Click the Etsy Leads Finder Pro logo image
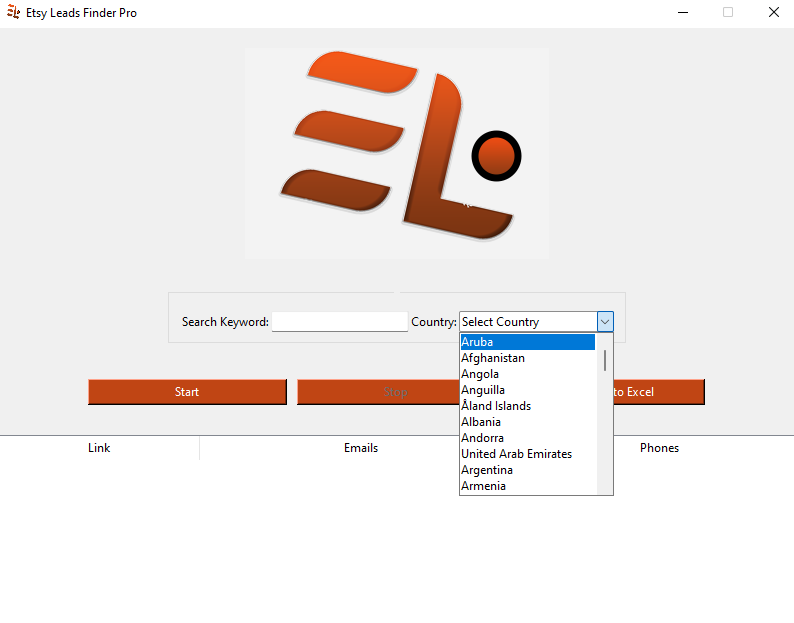Image resolution: width=794 pixels, height=623 pixels. tap(397, 153)
